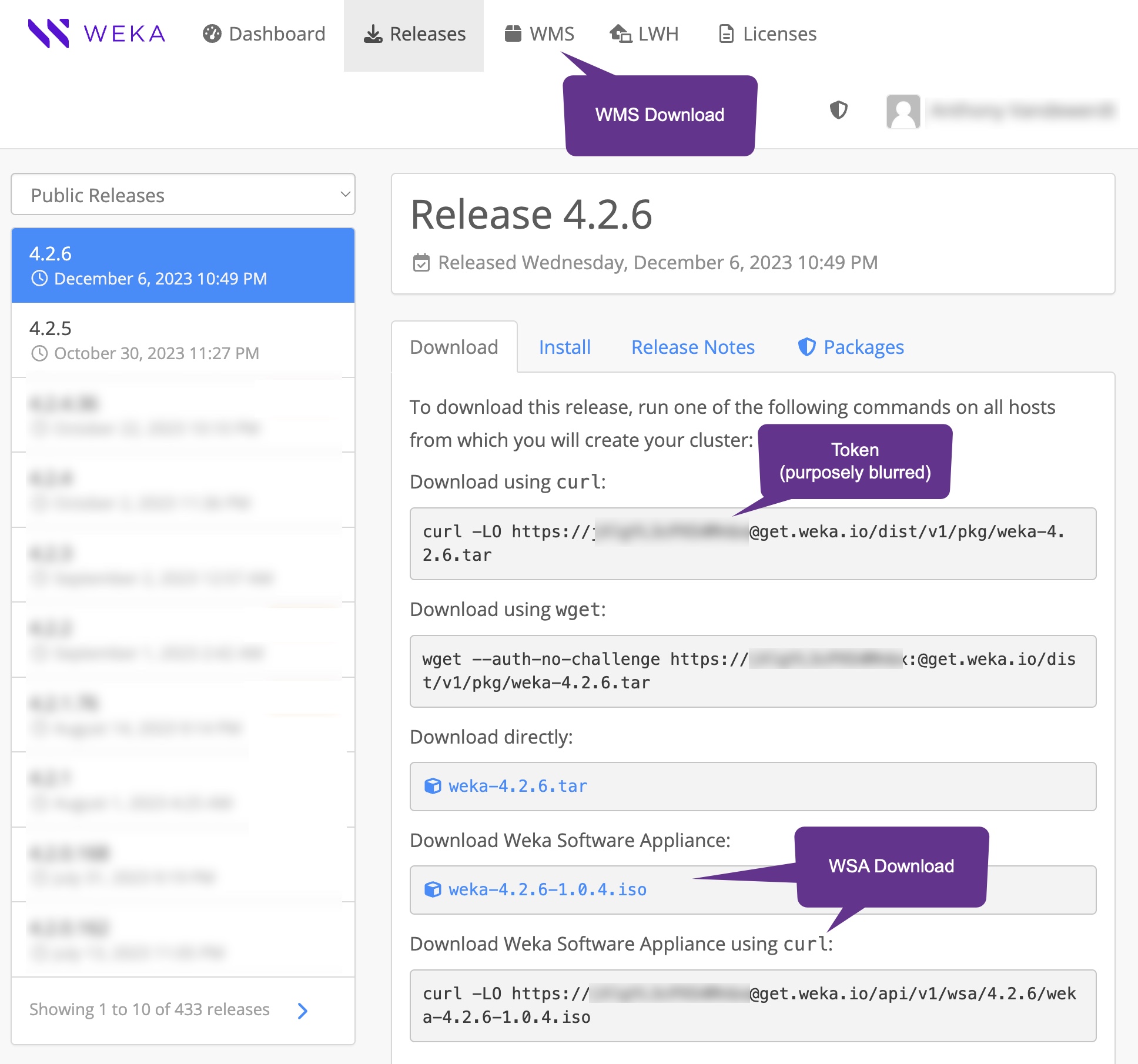Click the shield icon in header
This screenshot has width=1138, height=1064.
tap(838, 110)
